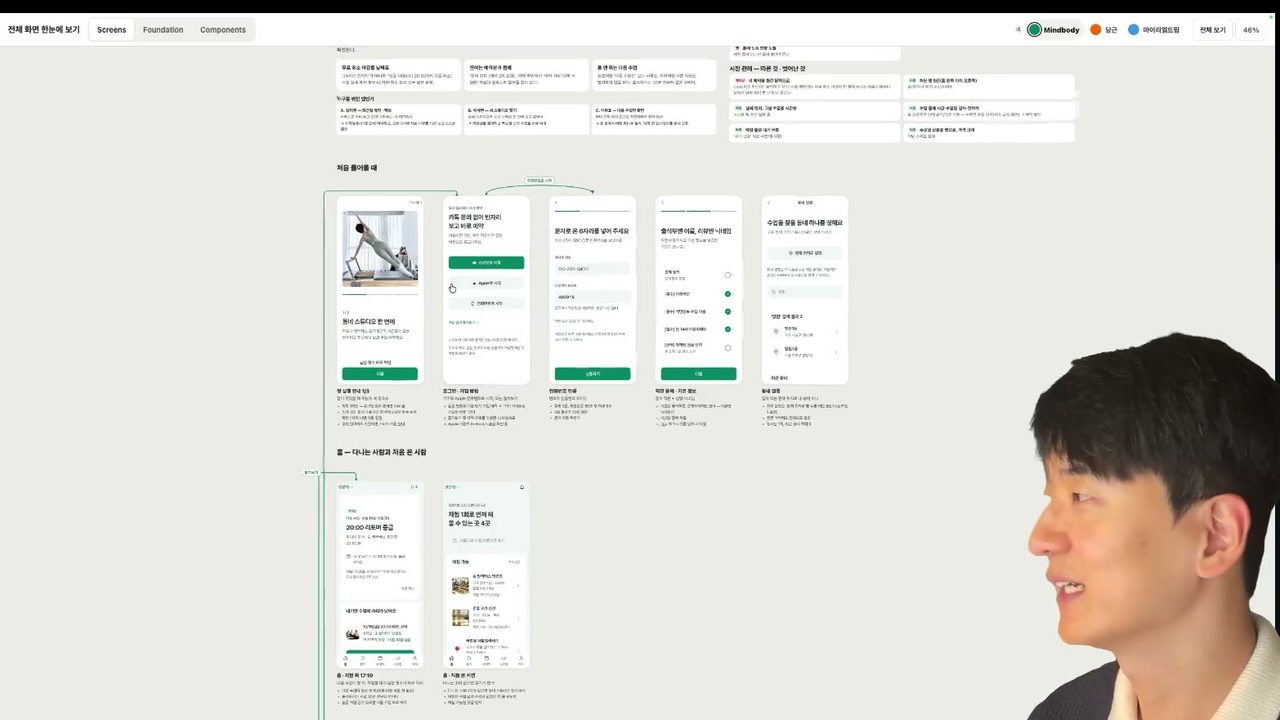
Task: Open the 46% zoom level control
Action: click(x=1251, y=30)
